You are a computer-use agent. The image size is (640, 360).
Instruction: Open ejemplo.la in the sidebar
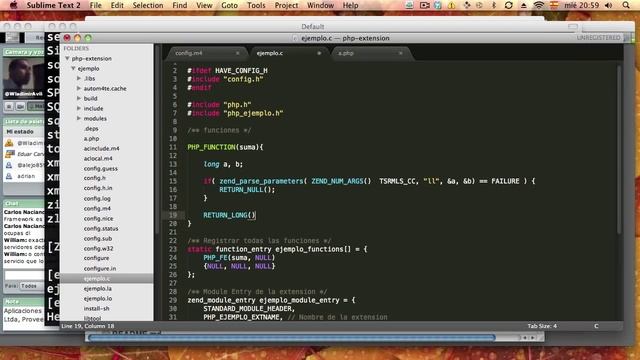[x=98, y=289]
